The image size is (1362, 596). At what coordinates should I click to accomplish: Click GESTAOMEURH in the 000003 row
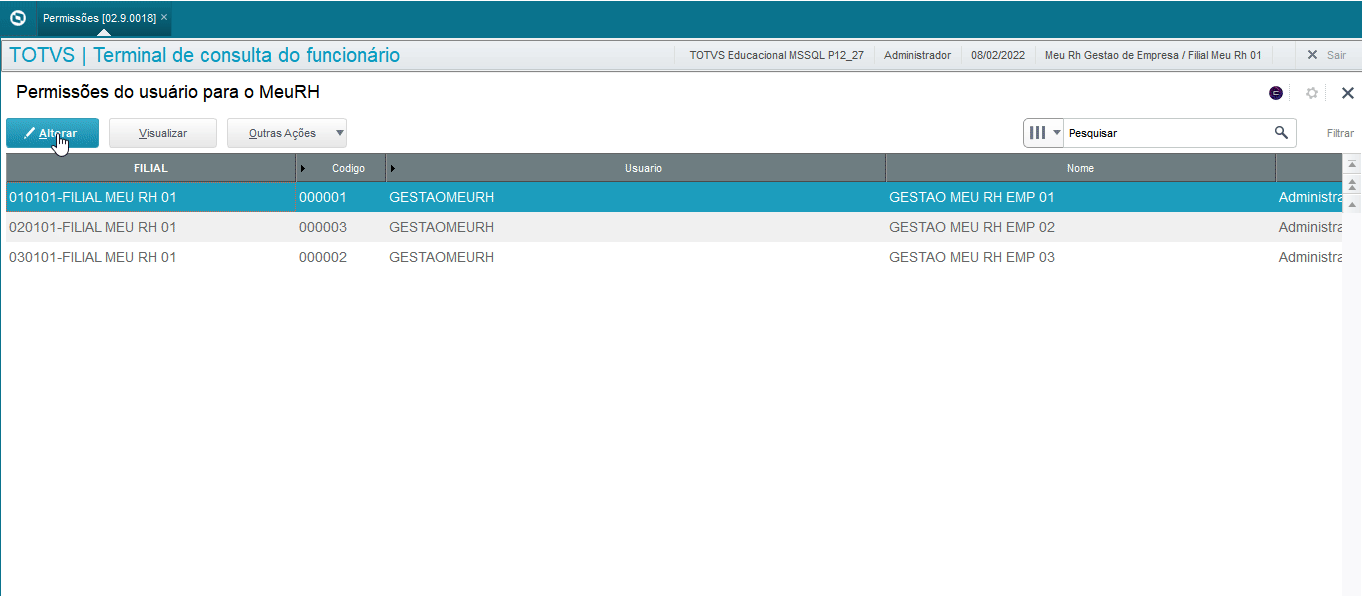click(x=441, y=227)
